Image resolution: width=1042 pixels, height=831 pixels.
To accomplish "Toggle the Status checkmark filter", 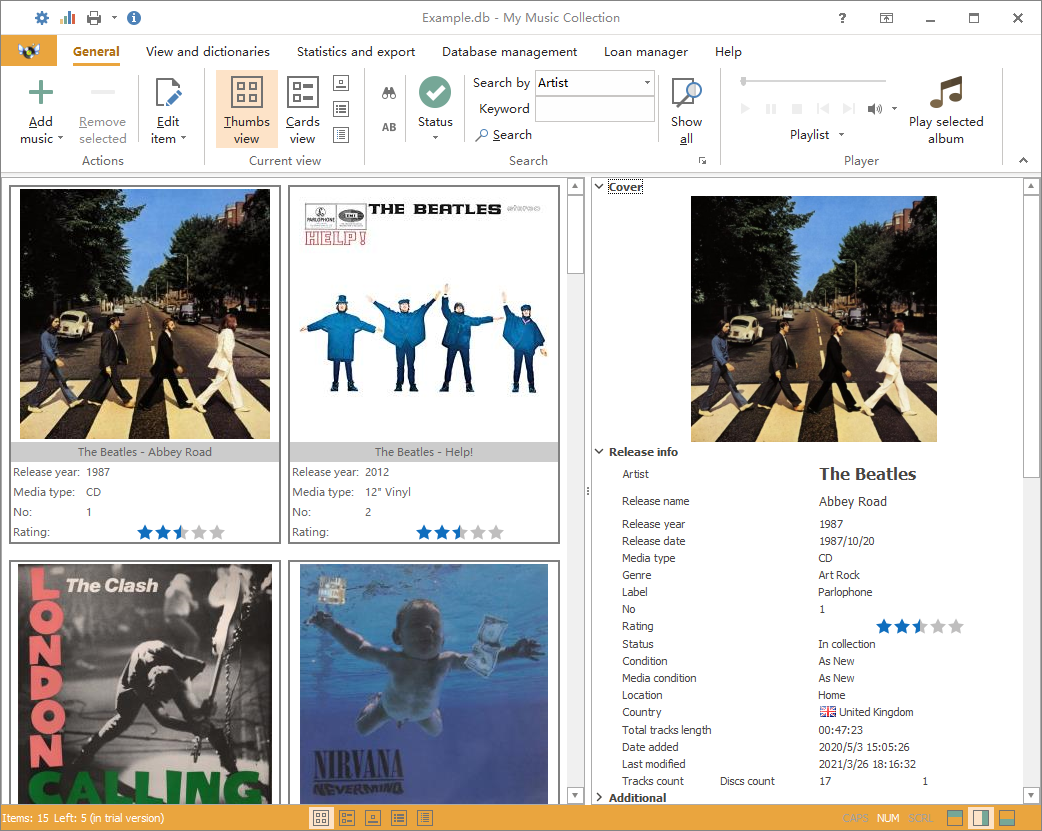I will [x=435, y=93].
